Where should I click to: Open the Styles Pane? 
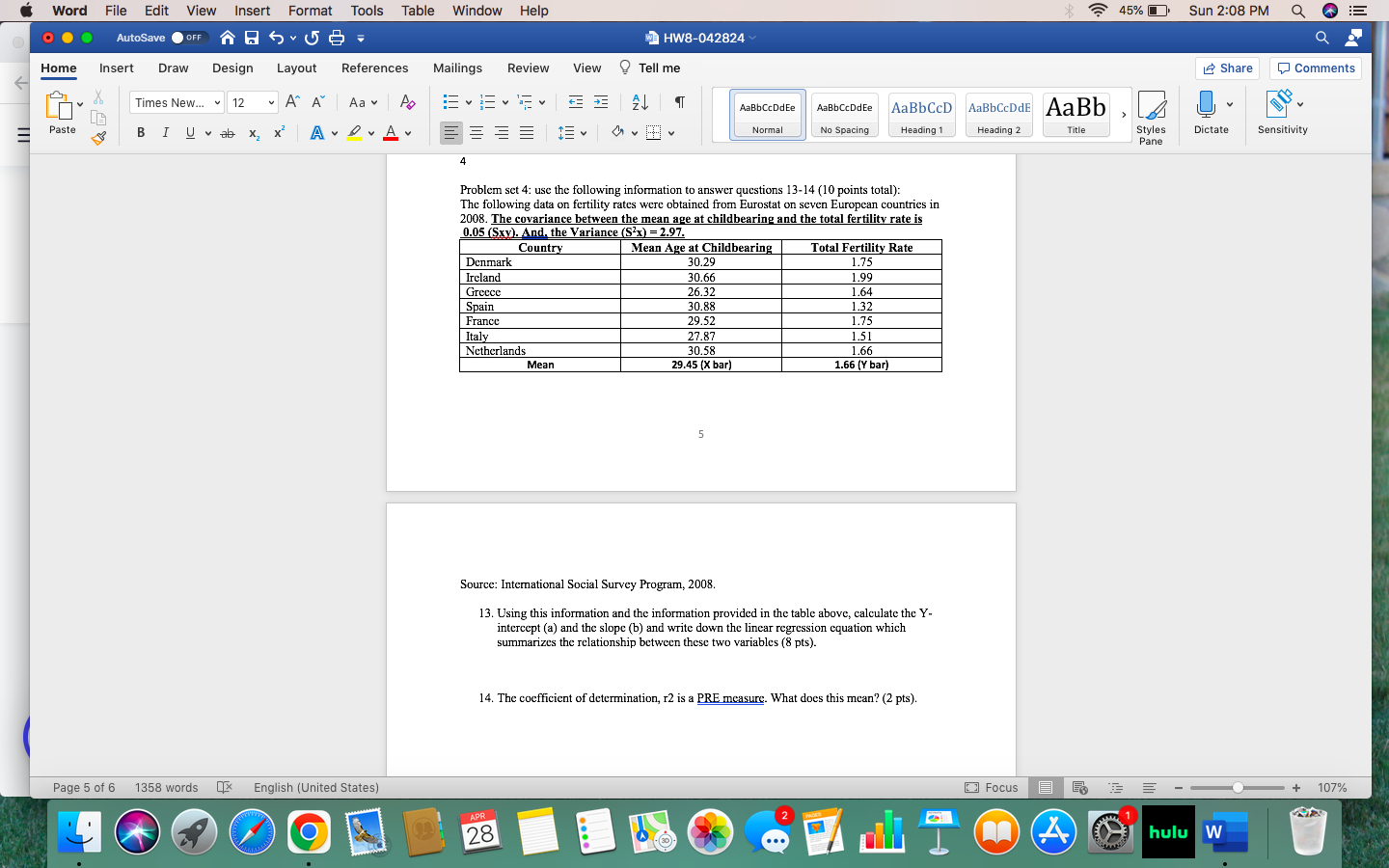1151,116
